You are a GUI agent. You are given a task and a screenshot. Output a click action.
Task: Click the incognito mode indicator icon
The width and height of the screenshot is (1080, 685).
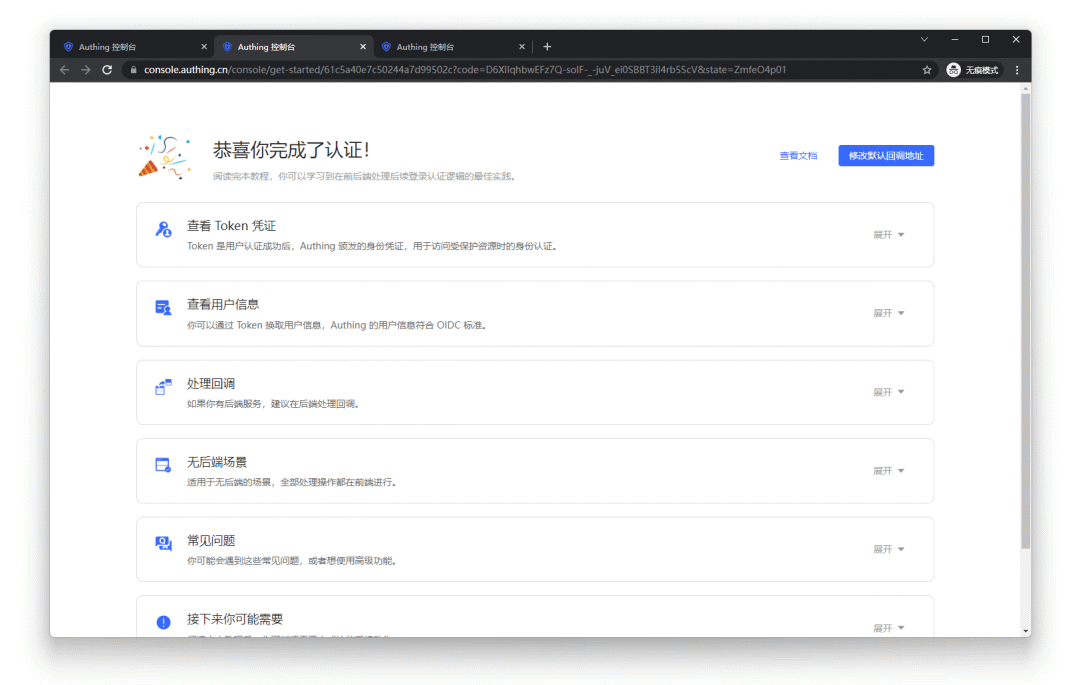[952, 70]
